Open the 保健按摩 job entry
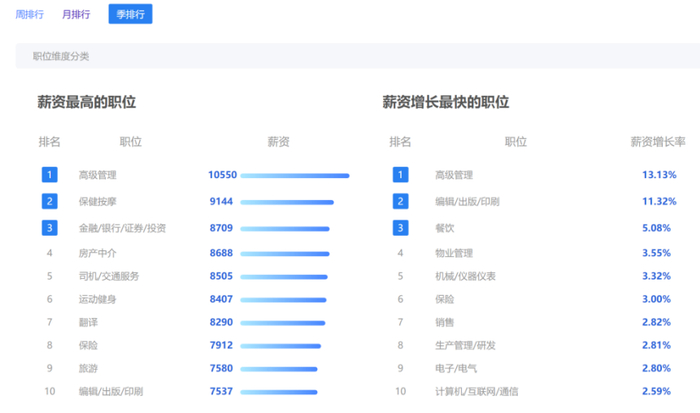The height and width of the screenshot is (413, 700). (x=98, y=202)
